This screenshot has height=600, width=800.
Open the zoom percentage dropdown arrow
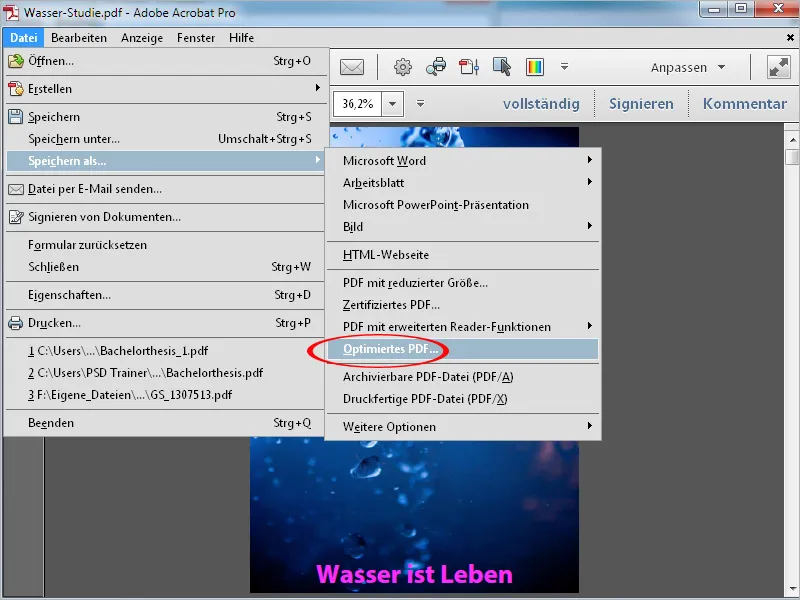click(392, 104)
